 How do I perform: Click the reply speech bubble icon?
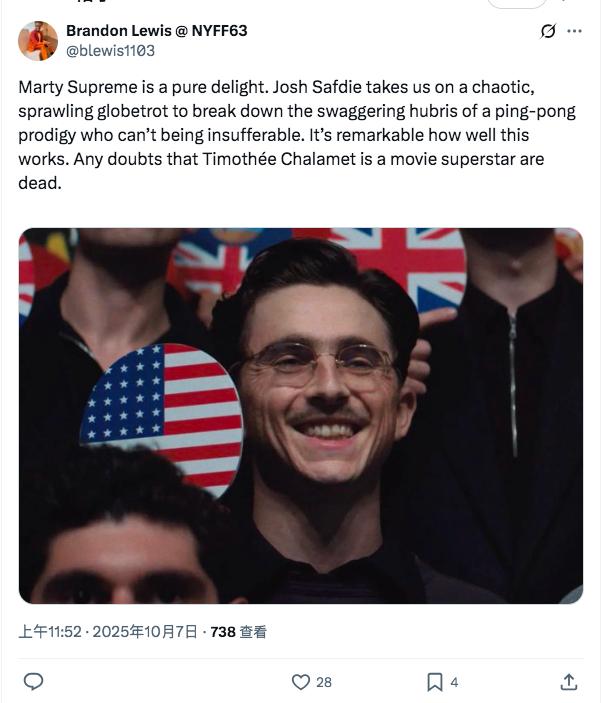coord(33,682)
